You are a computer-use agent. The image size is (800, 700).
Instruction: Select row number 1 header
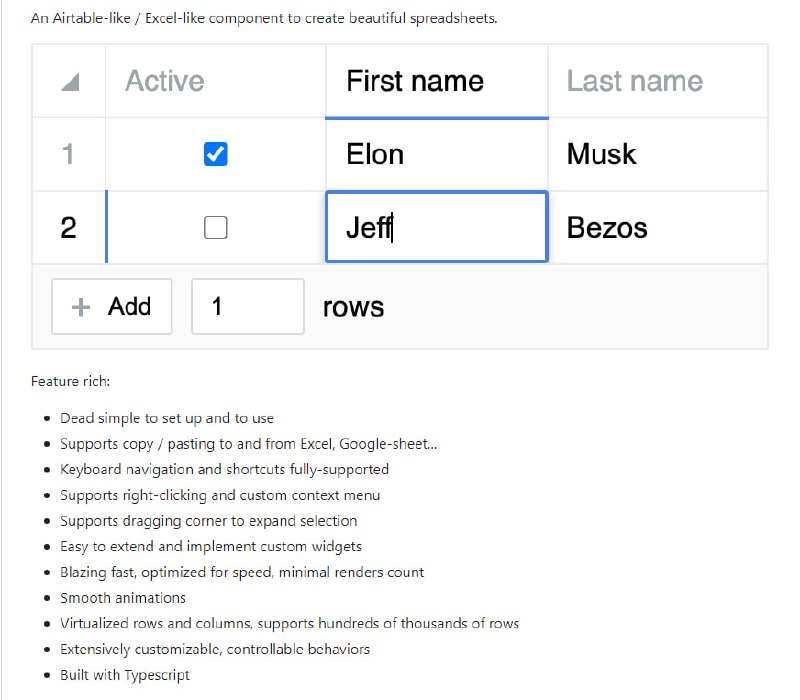click(68, 154)
